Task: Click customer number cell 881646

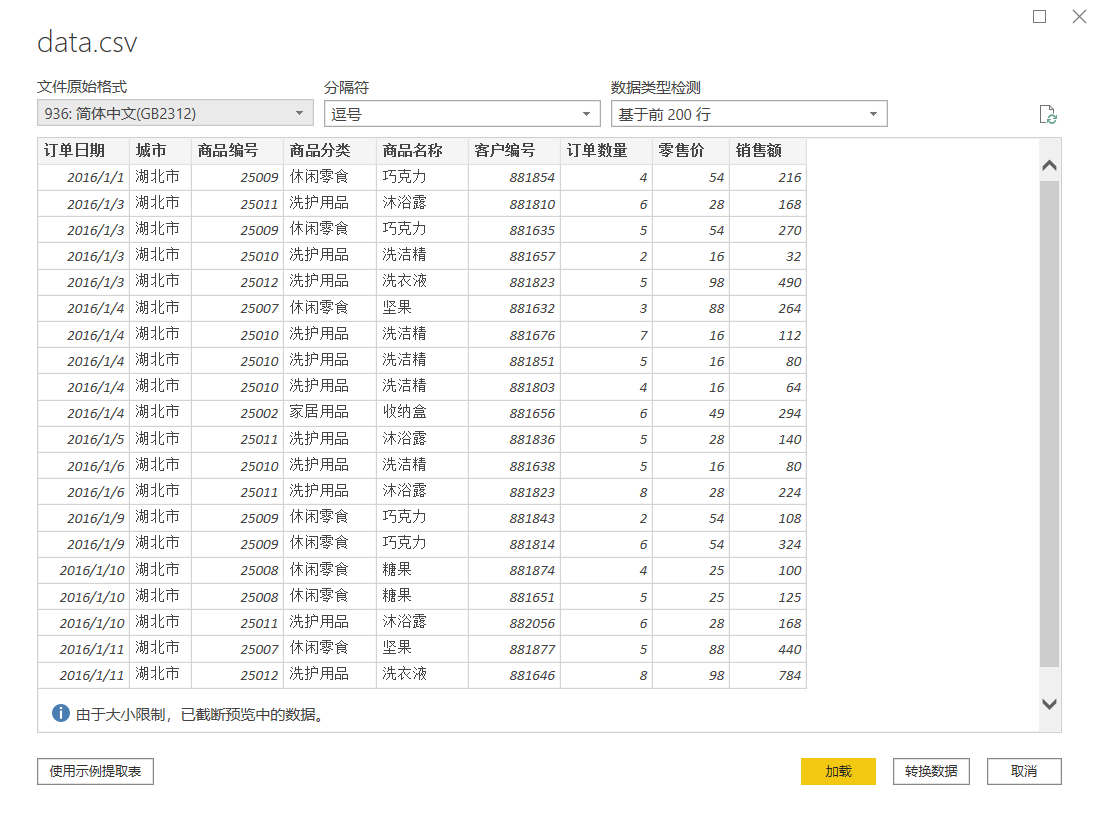Action: [514, 675]
